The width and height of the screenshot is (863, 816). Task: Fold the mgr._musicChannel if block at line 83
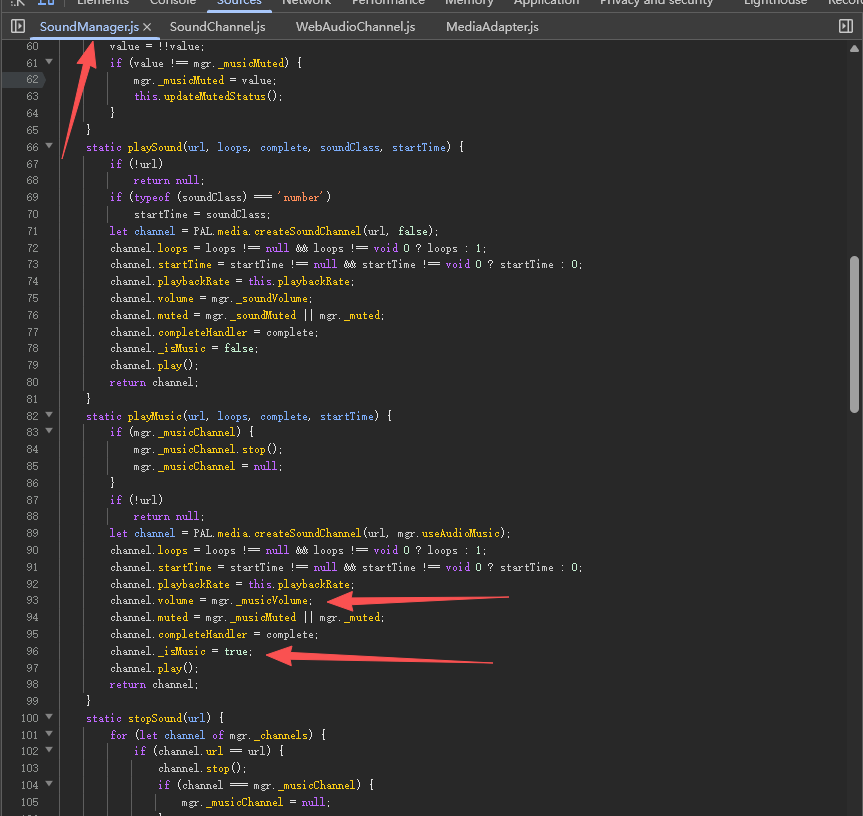click(51, 432)
